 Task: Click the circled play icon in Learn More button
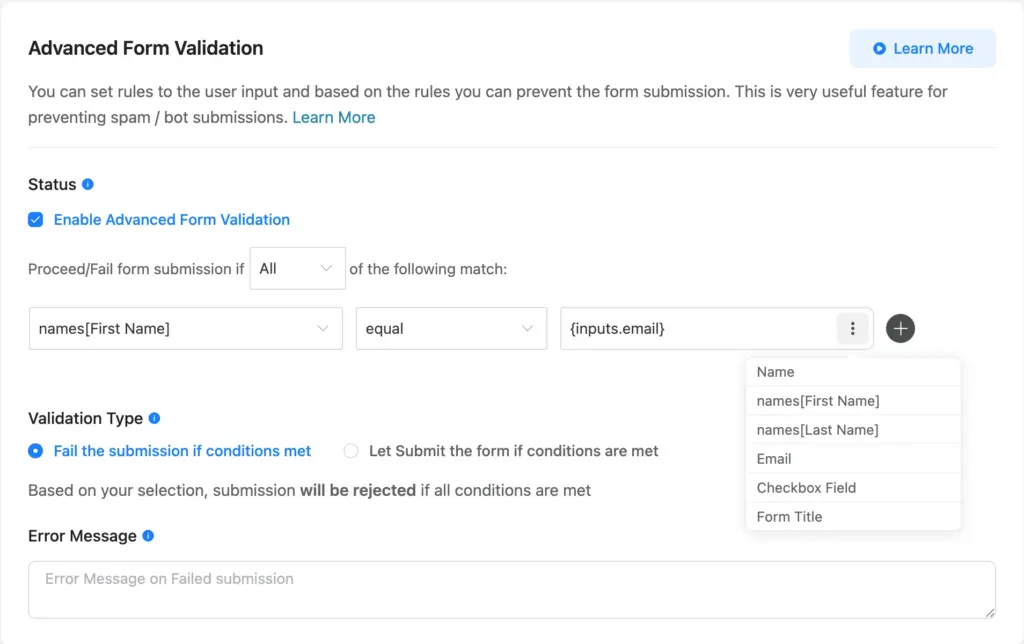point(879,48)
